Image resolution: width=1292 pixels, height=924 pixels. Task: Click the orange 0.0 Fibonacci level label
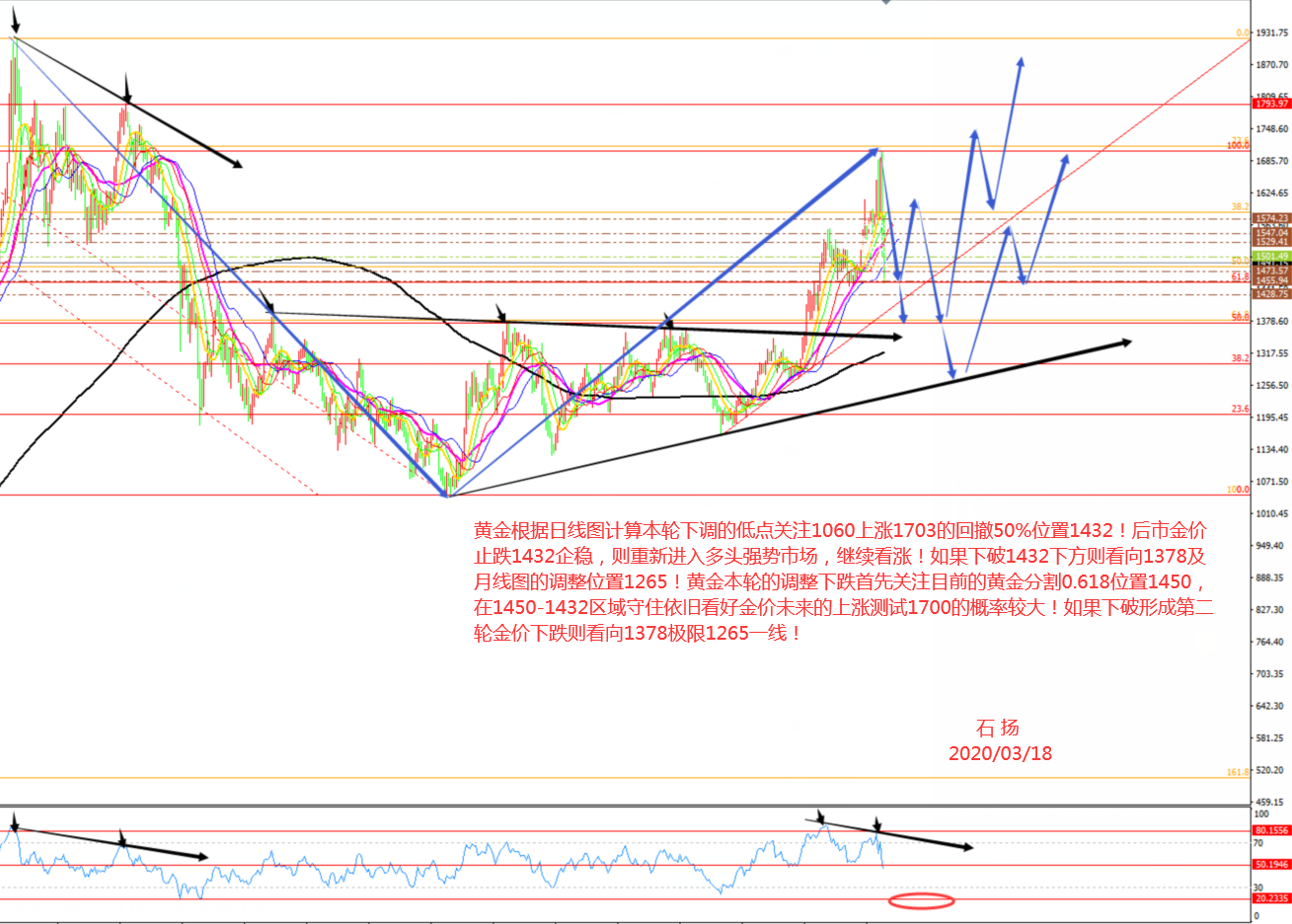coord(1243,33)
